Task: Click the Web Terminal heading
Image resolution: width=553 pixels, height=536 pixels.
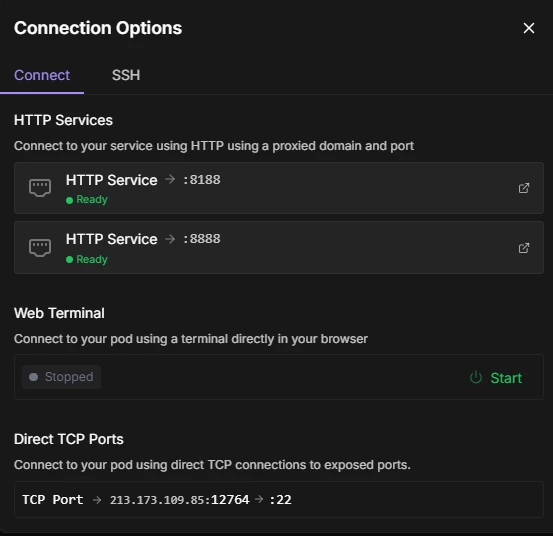Action: coord(59,313)
